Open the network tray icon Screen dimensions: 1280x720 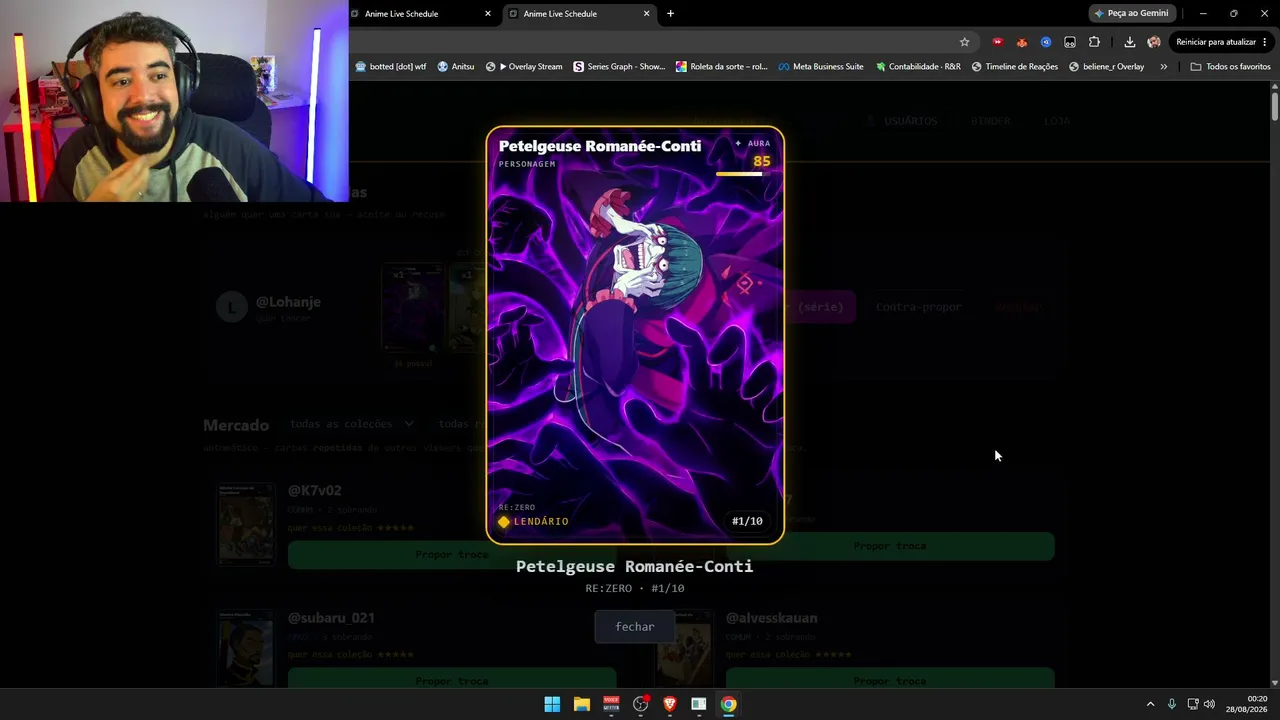tap(1193, 704)
